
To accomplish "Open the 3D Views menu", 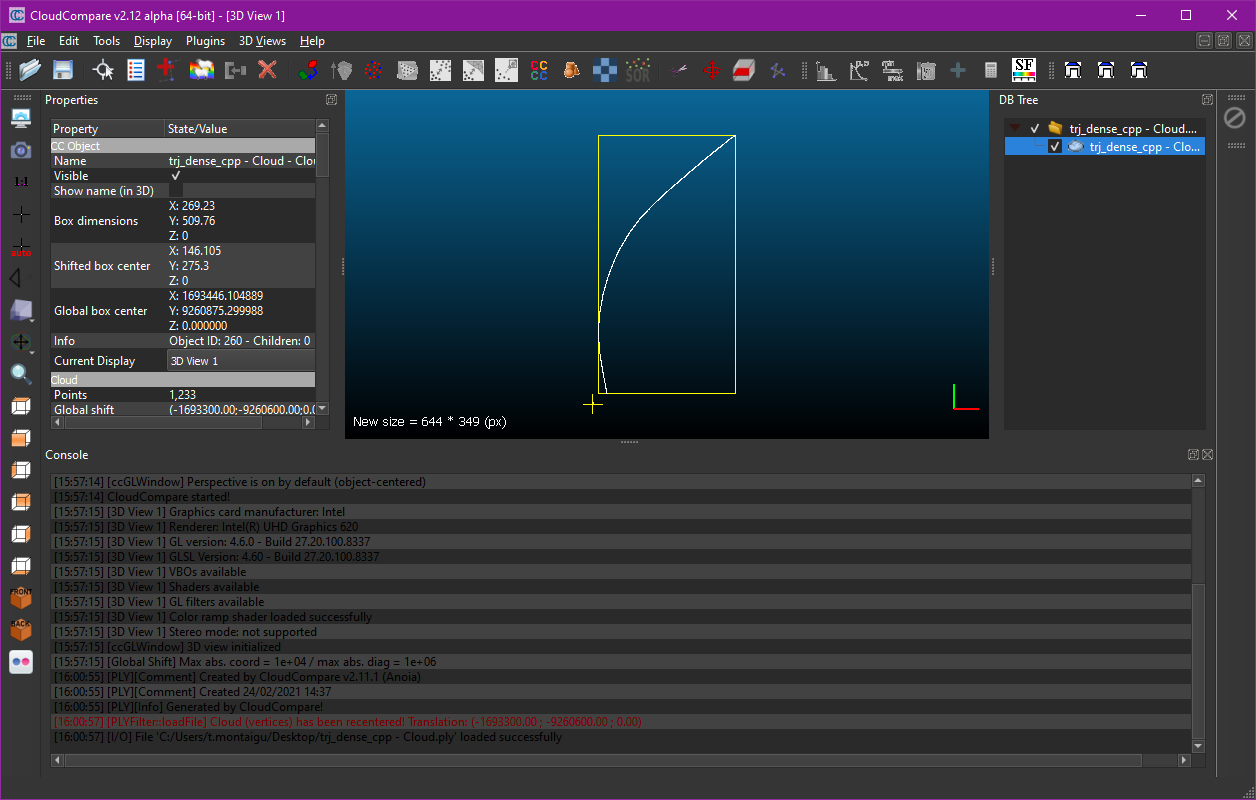I will (x=262, y=41).
